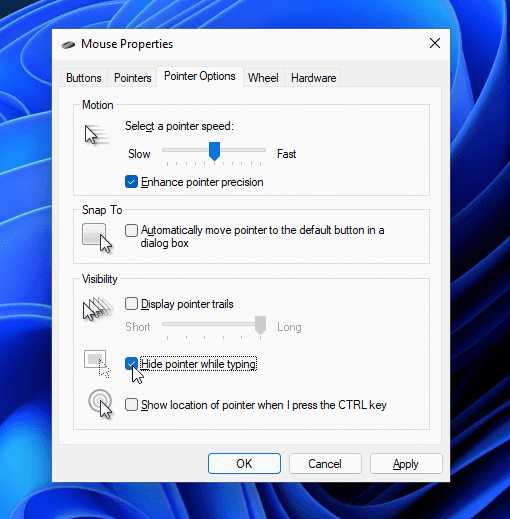Open the Hardware tab
The width and height of the screenshot is (510, 519).
(314, 78)
